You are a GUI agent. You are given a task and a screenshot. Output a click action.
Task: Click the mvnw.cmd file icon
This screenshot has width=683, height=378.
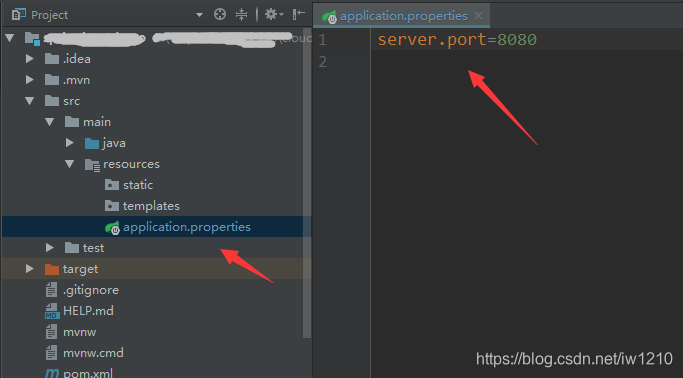click(51, 352)
